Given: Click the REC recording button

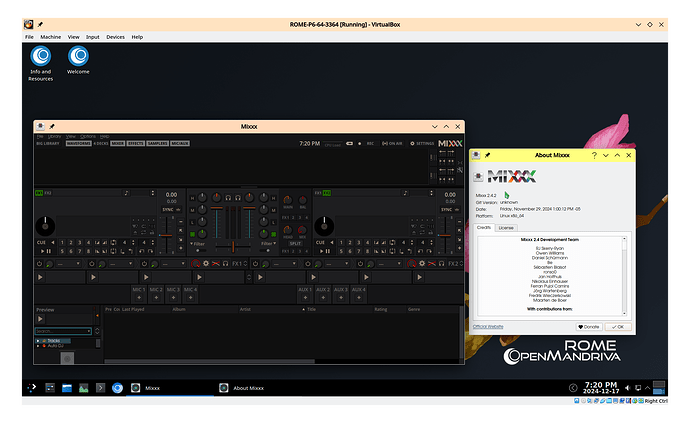Looking at the screenshot, I should point(367,143).
